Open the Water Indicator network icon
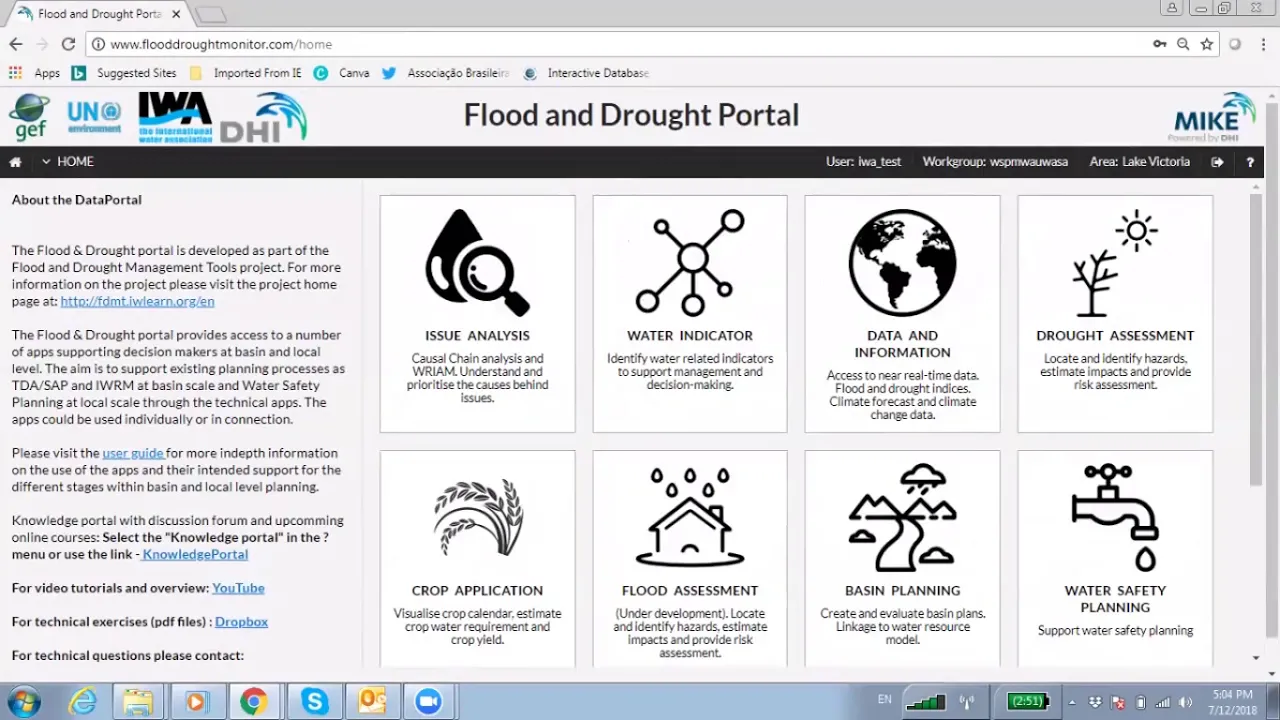Image resolution: width=1280 pixels, height=720 pixels. point(690,262)
